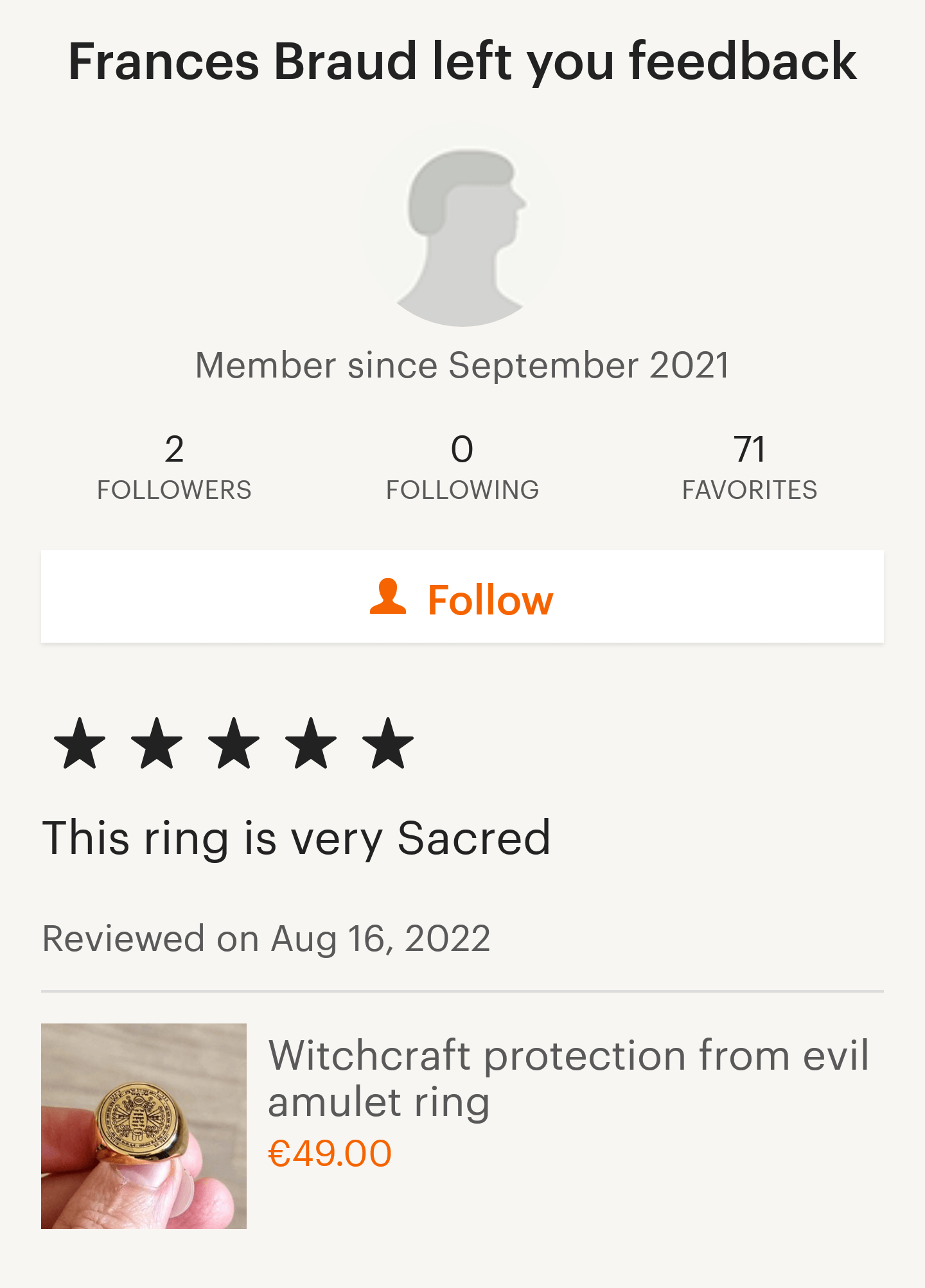Open the Witchcraft protection amulet ring title
This screenshot has width=925, height=1288.
point(568,1079)
